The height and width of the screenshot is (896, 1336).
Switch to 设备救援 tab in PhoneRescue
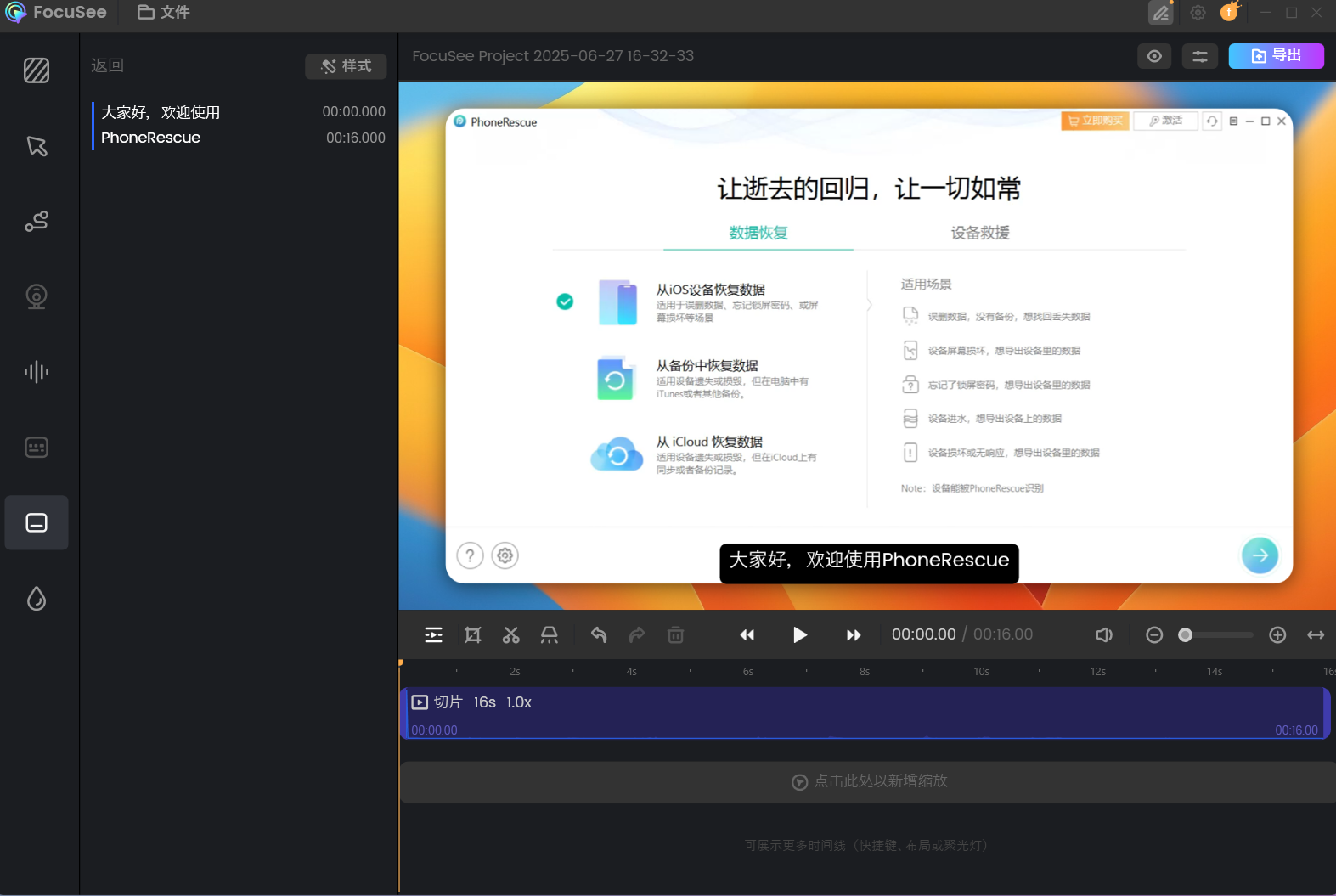pos(980,233)
